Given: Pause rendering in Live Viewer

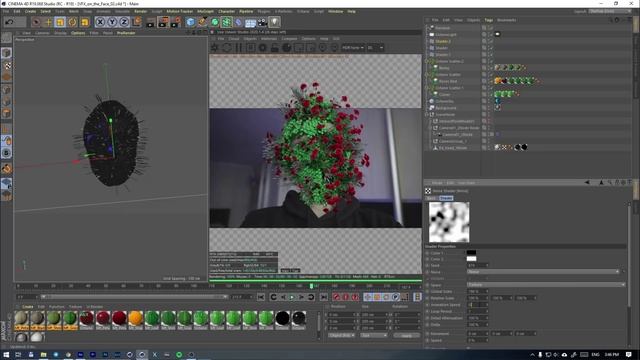Looking at the screenshot, I should pyautogui.click(x=239, y=48).
